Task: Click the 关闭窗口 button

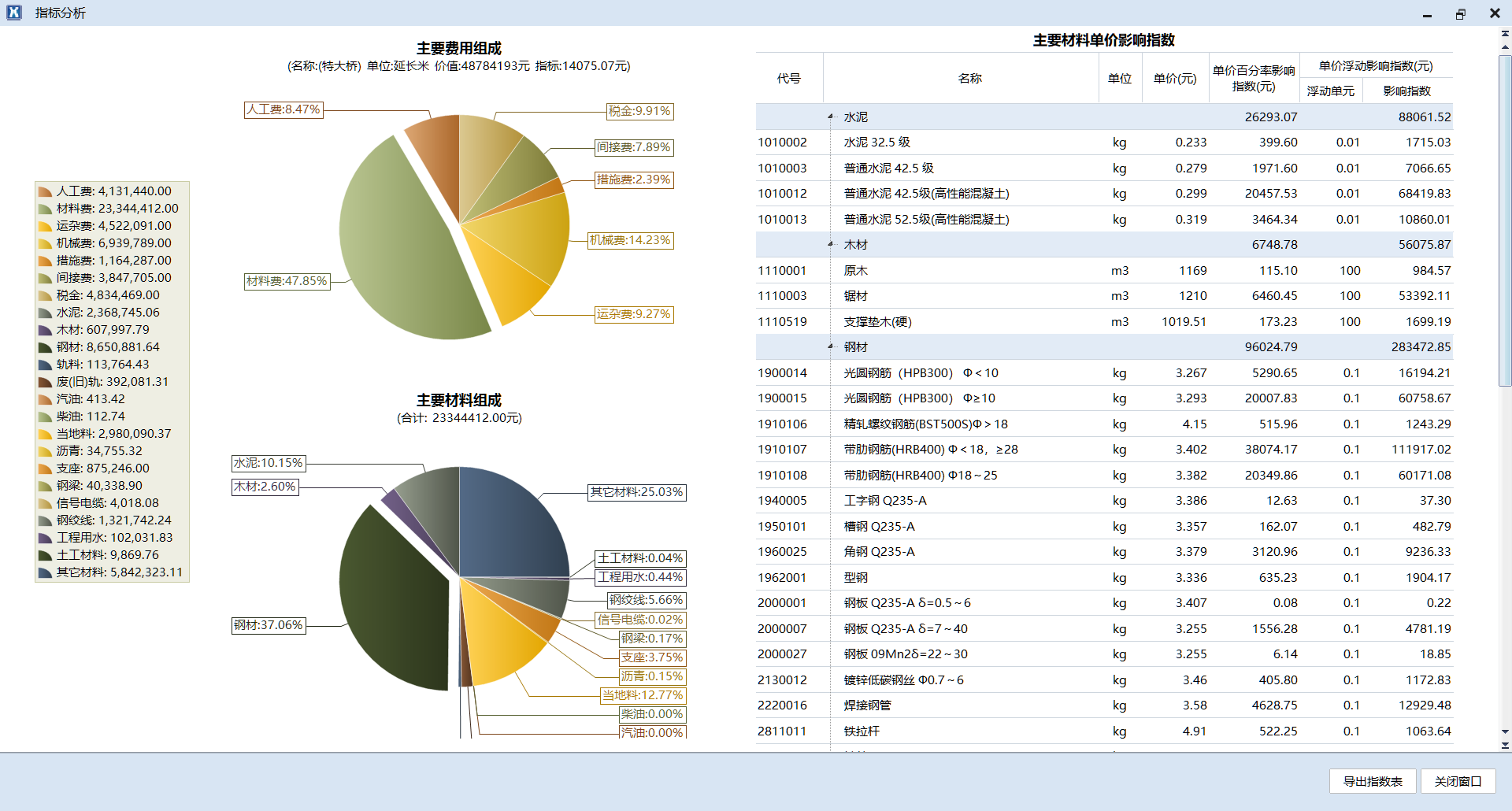Action: tap(1458, 781)
